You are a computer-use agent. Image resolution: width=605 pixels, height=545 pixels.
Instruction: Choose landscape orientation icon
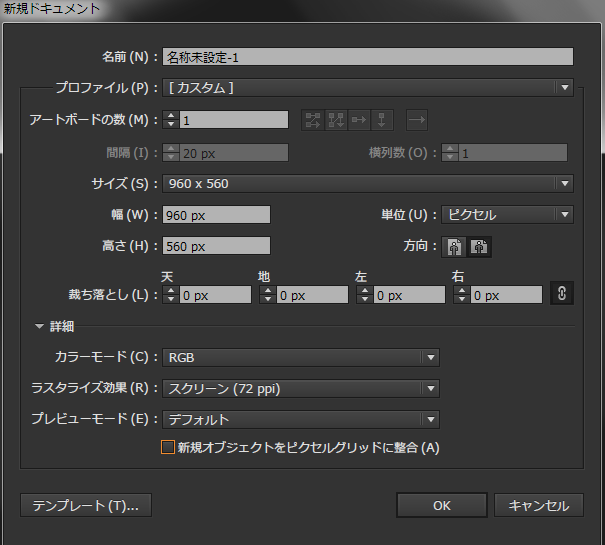coord(479,247)
